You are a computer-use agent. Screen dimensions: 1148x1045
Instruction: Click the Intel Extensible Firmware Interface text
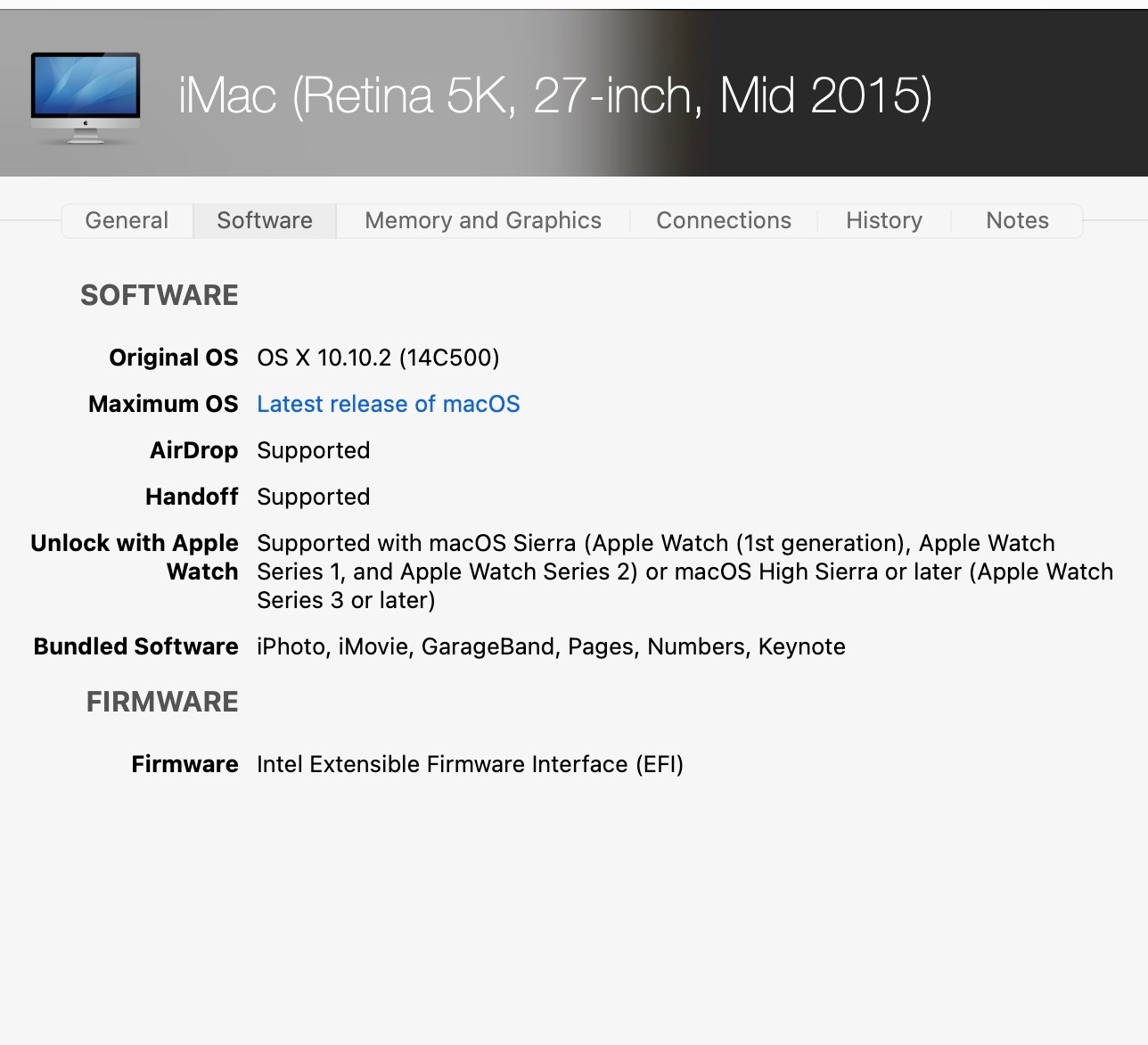tap(470, 764)
